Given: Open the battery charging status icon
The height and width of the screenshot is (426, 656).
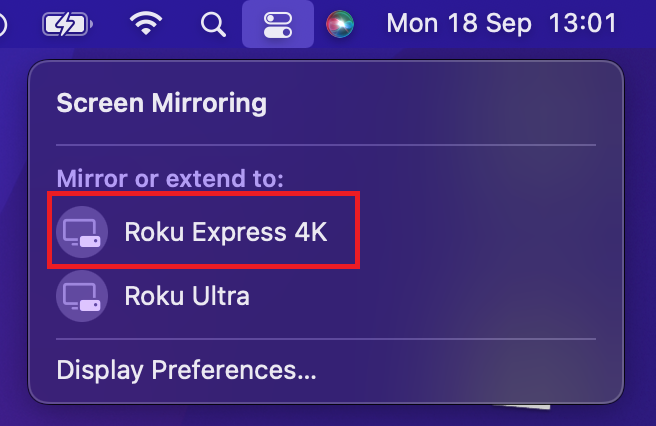Looking at the screenshot, I should pos(67,24).
